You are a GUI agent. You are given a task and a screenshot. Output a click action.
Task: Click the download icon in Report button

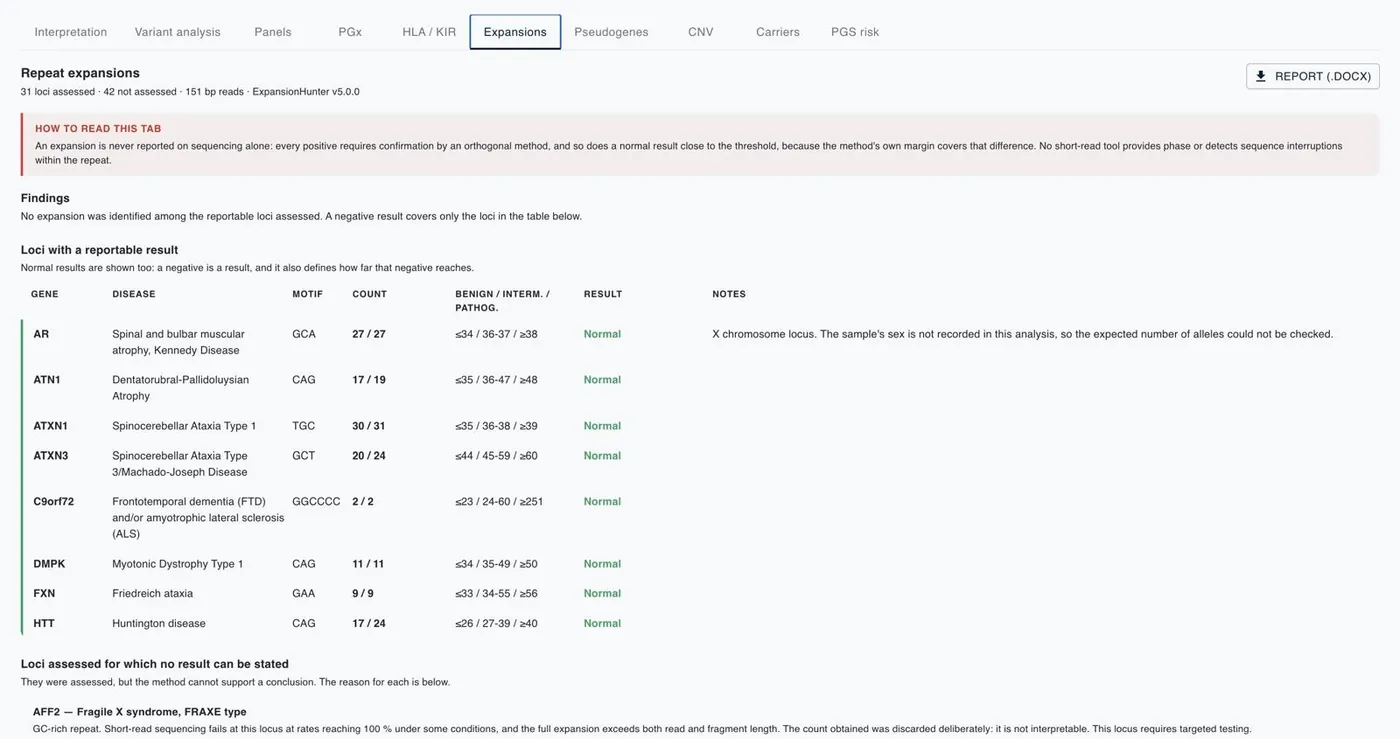tap(1261, 76)
